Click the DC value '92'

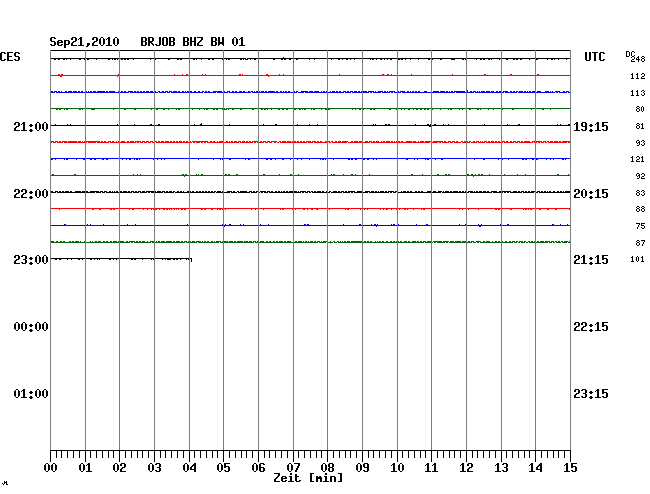click(640, 176)
